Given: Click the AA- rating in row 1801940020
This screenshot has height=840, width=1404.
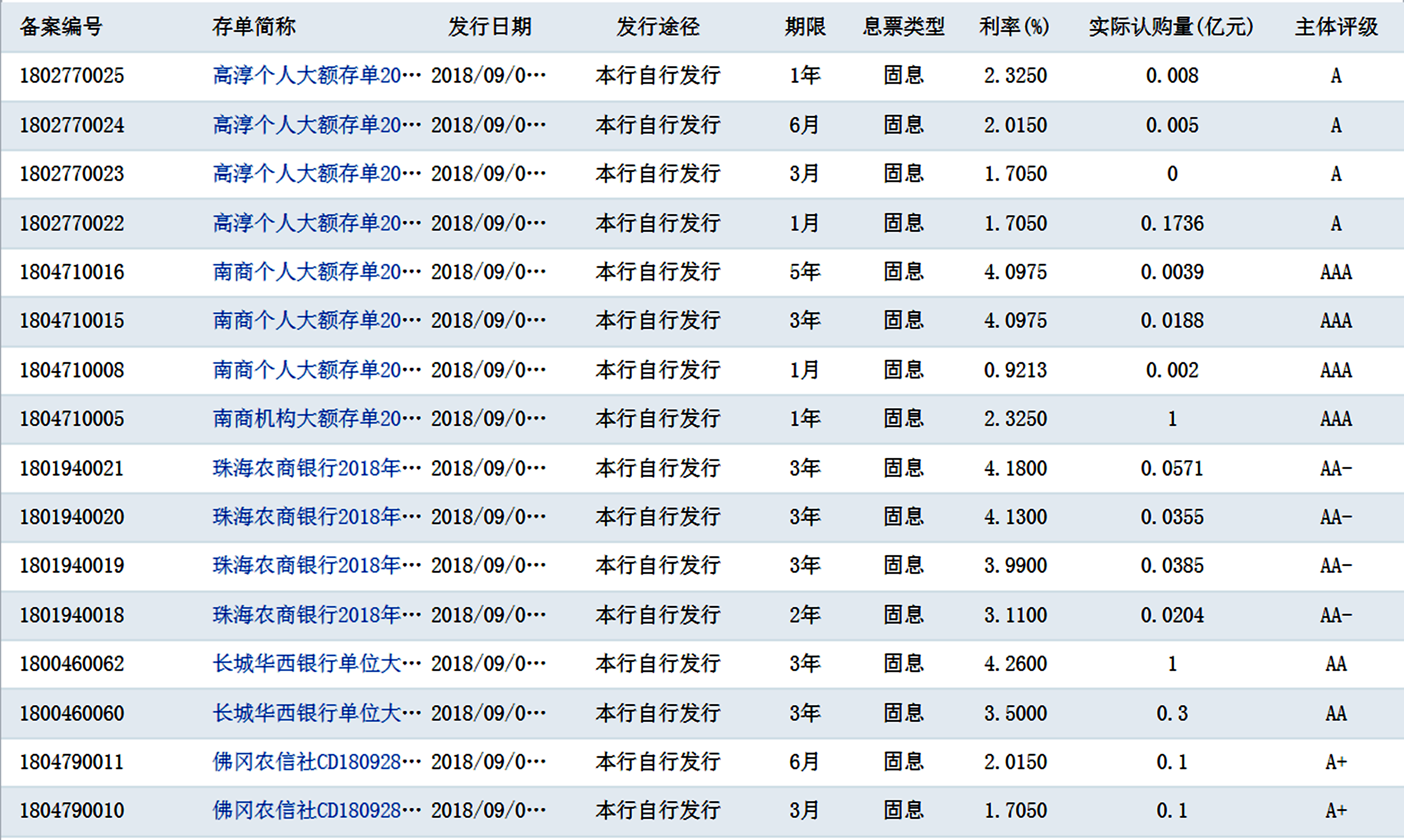Looking at the screenshot, I should coord(1336,517).
